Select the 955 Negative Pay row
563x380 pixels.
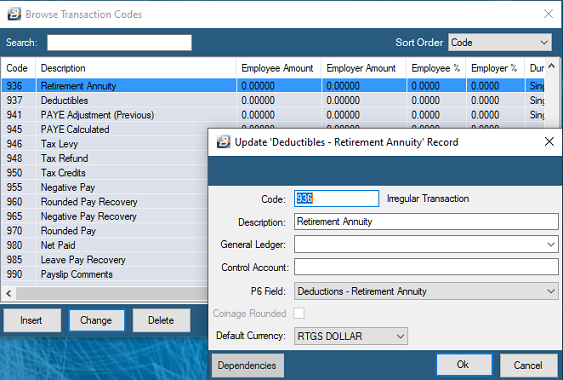click(x=105, y=187)
